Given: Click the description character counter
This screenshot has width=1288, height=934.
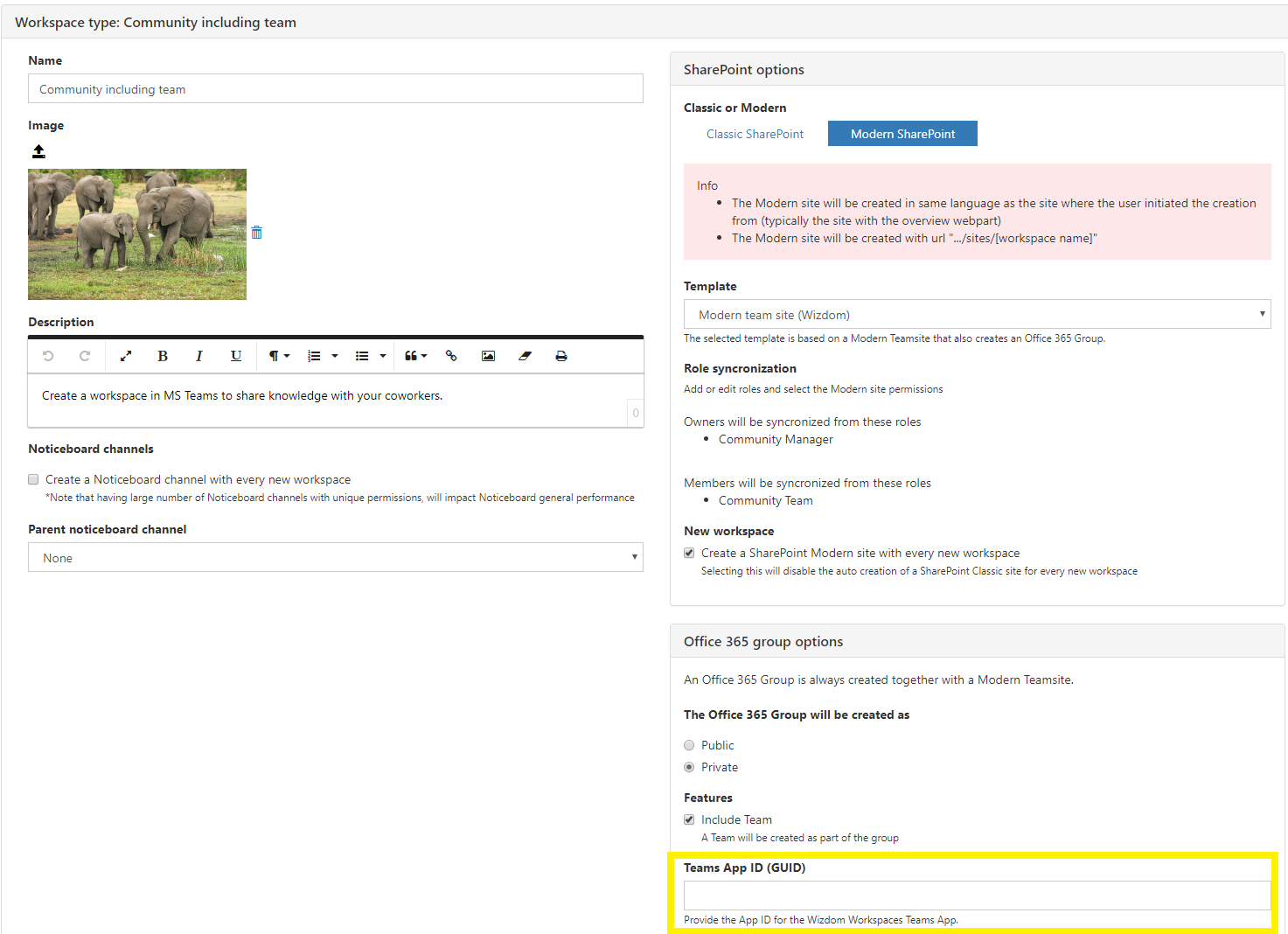Looking at the screenshot, I should coord(636,413).
